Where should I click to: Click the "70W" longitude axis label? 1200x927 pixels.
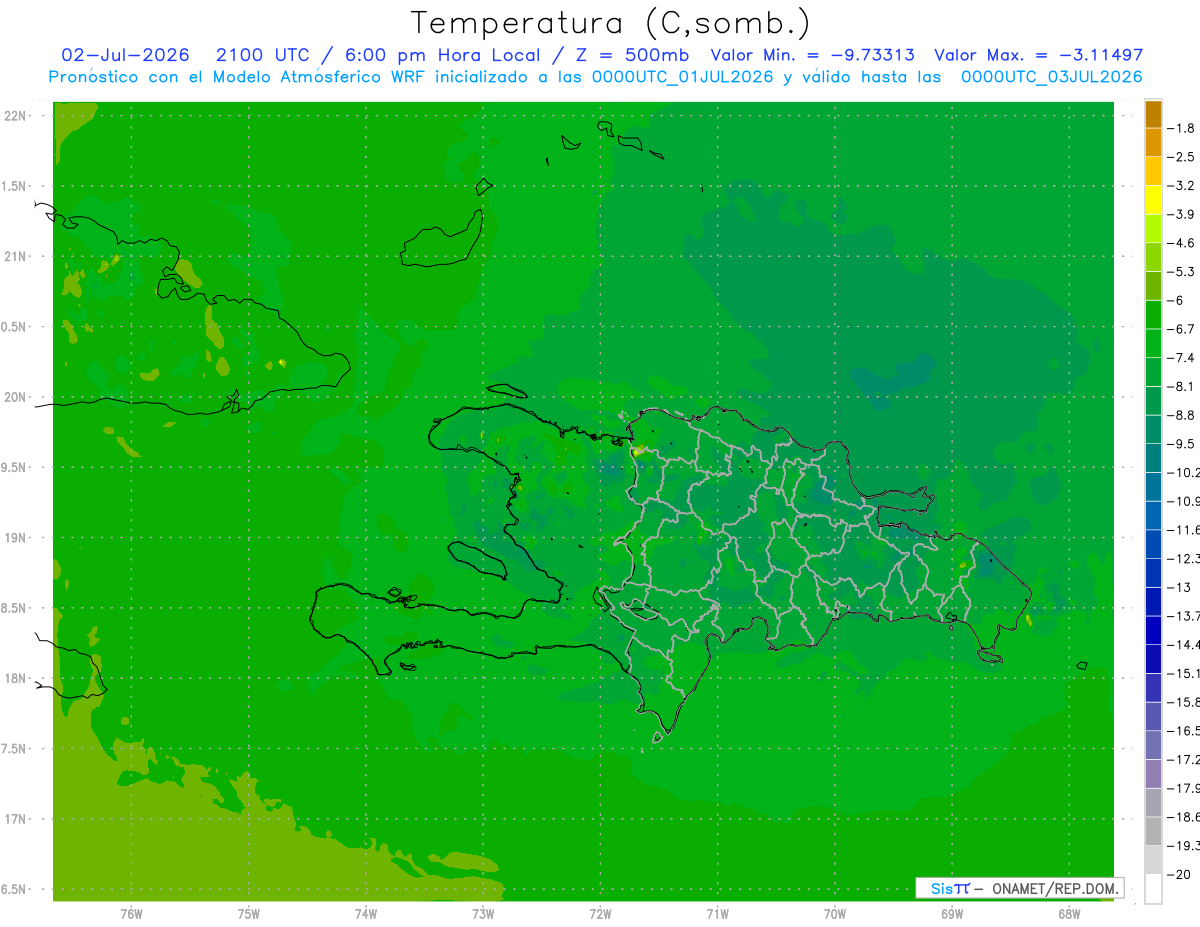click(834, 914)
